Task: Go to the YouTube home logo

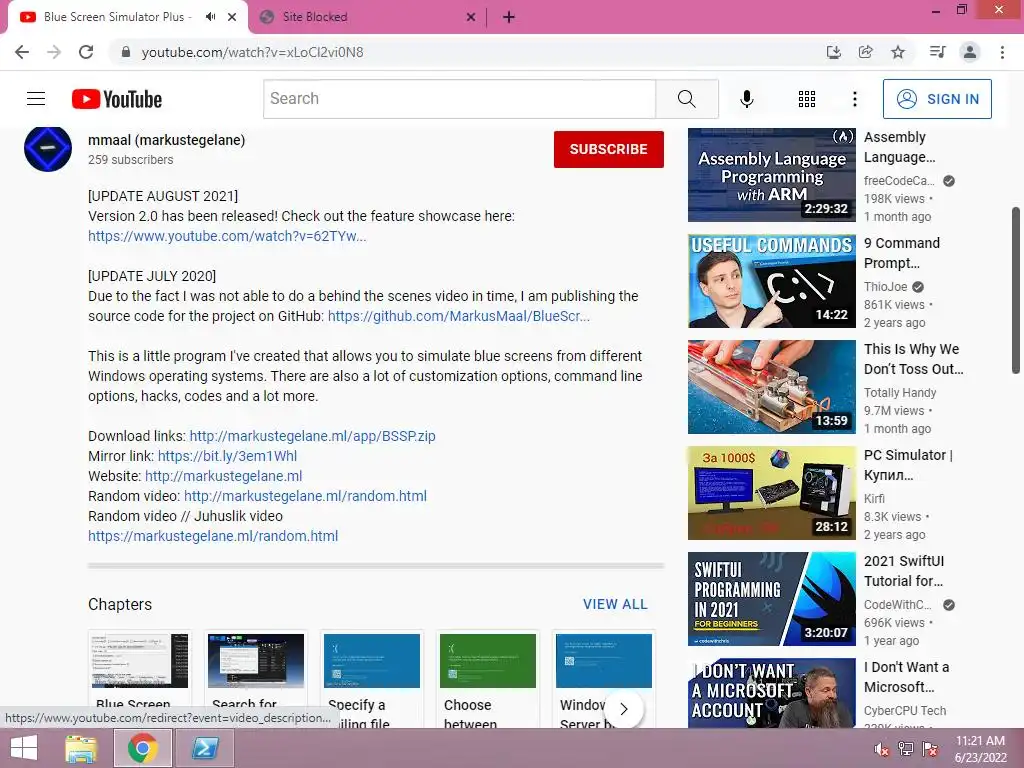Action: pos(117,99)
